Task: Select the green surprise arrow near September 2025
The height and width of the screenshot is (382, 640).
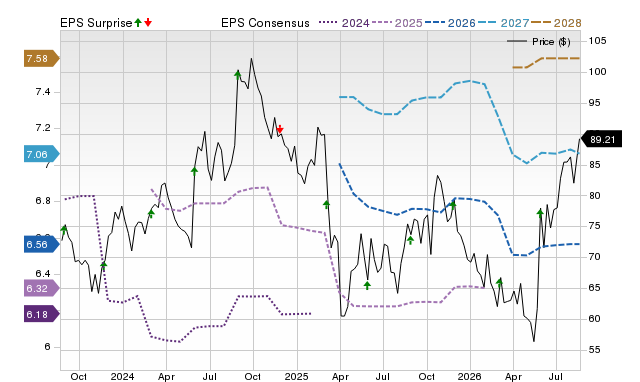Action: [x=411, y=240]
